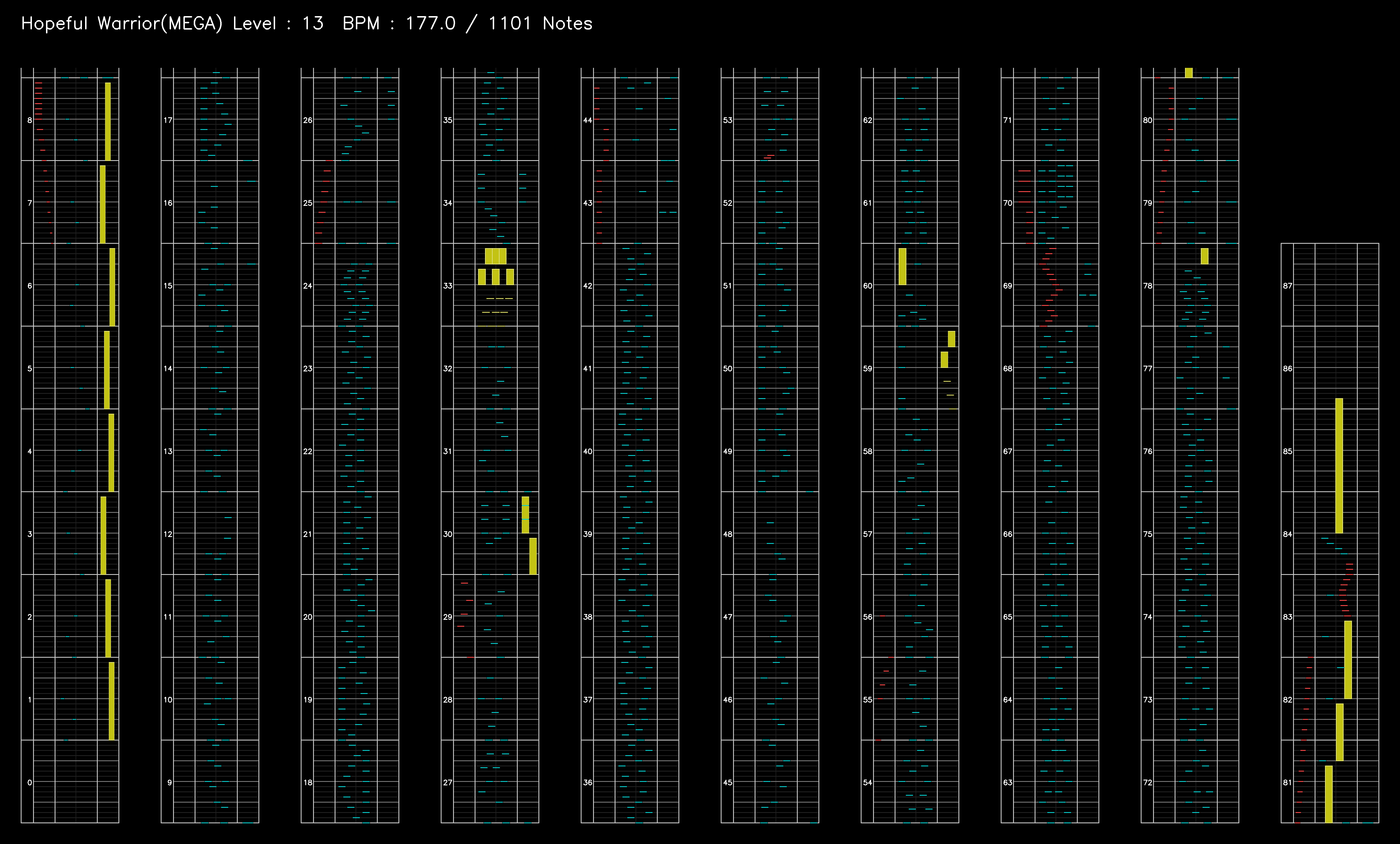Click measure number 54 label
The image size is (1400, 844).
[868, 782]
